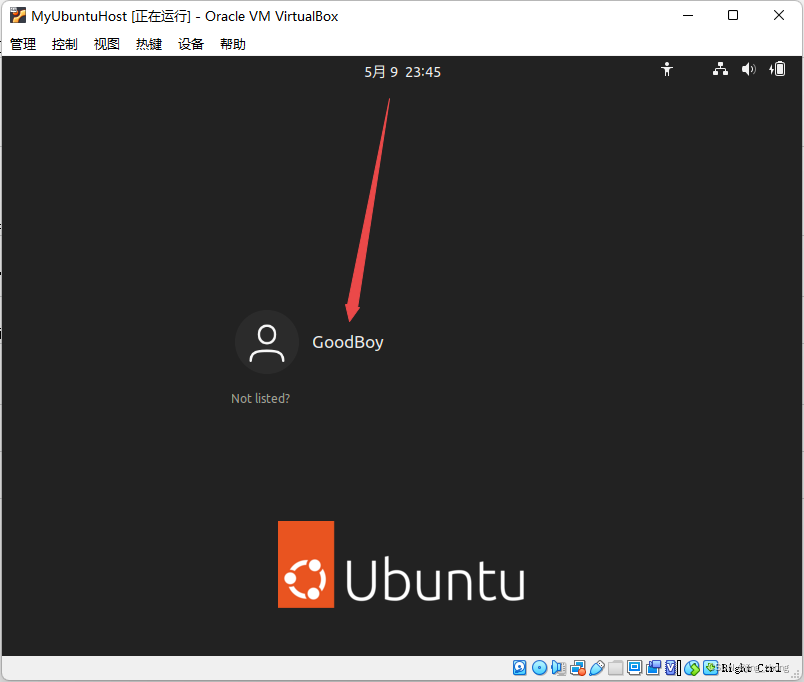The image size is (804, 682).
Task: Click the VirtualBox window title icon
Action: 18,16
